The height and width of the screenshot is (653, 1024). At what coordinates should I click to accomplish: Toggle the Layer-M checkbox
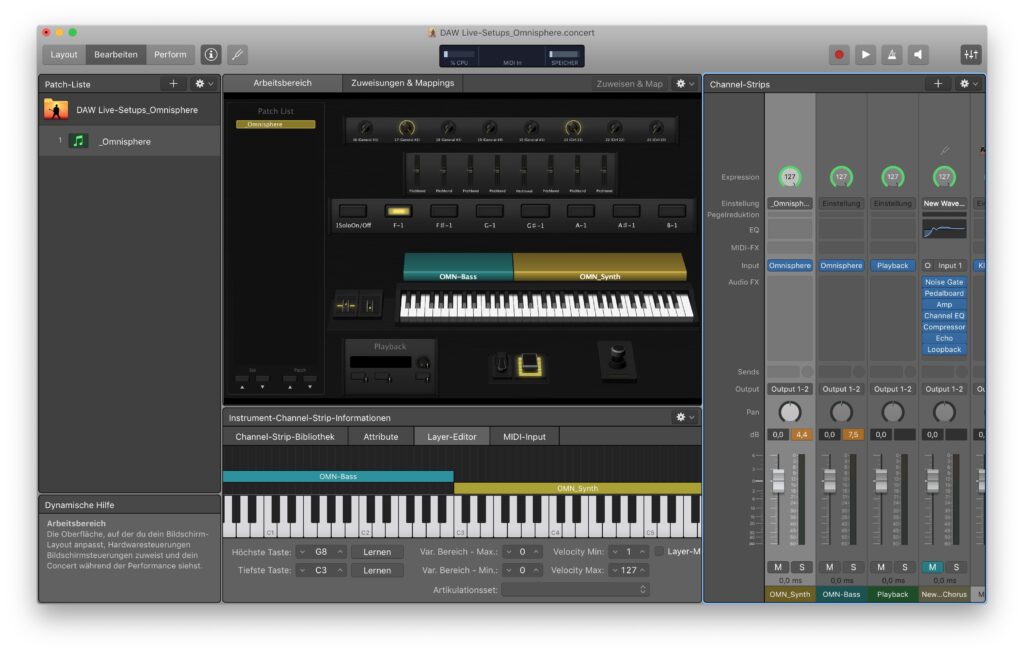(x=660, y=551)
